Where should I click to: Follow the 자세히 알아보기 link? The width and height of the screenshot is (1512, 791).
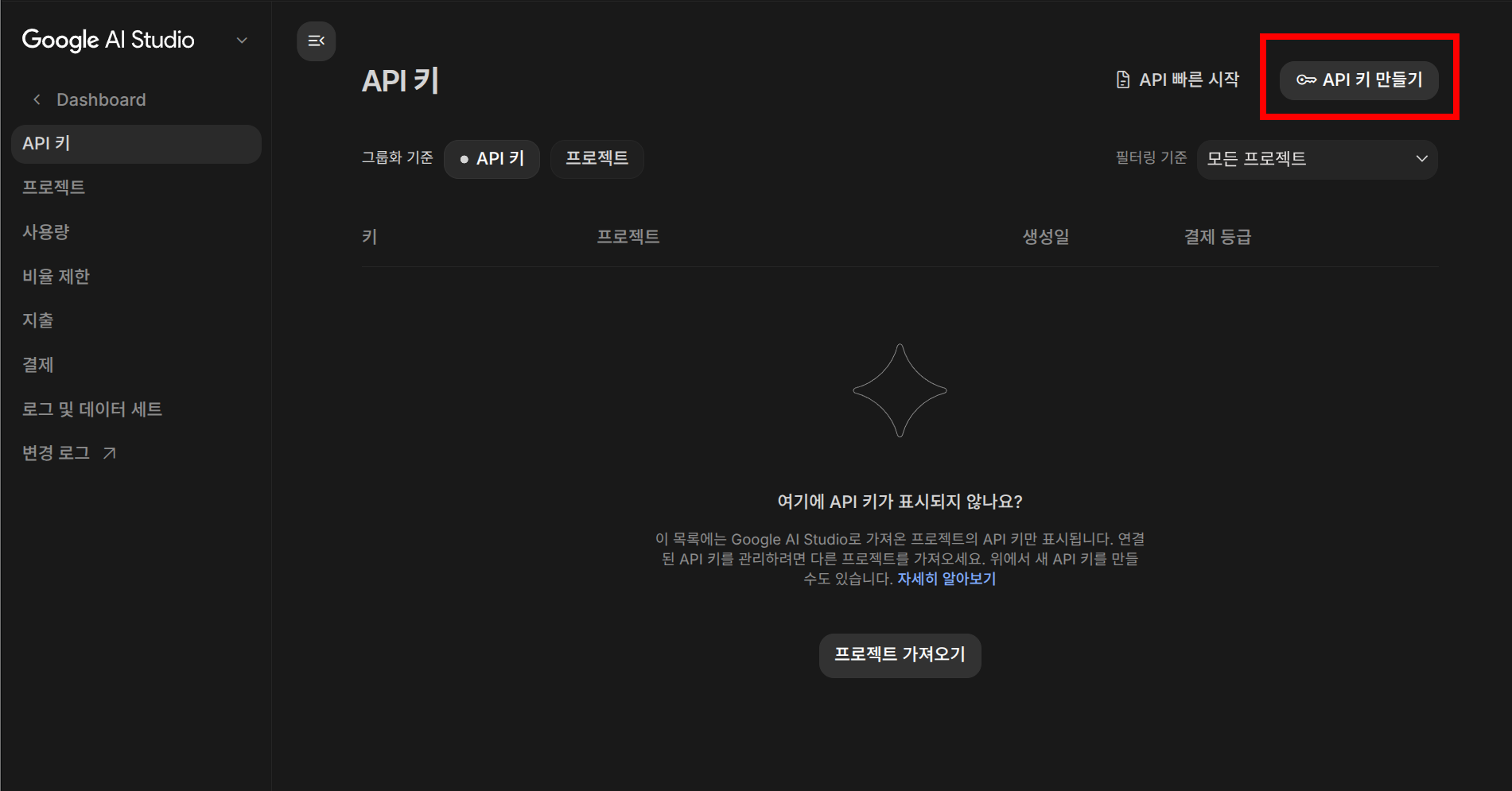[x=946, y=579]
